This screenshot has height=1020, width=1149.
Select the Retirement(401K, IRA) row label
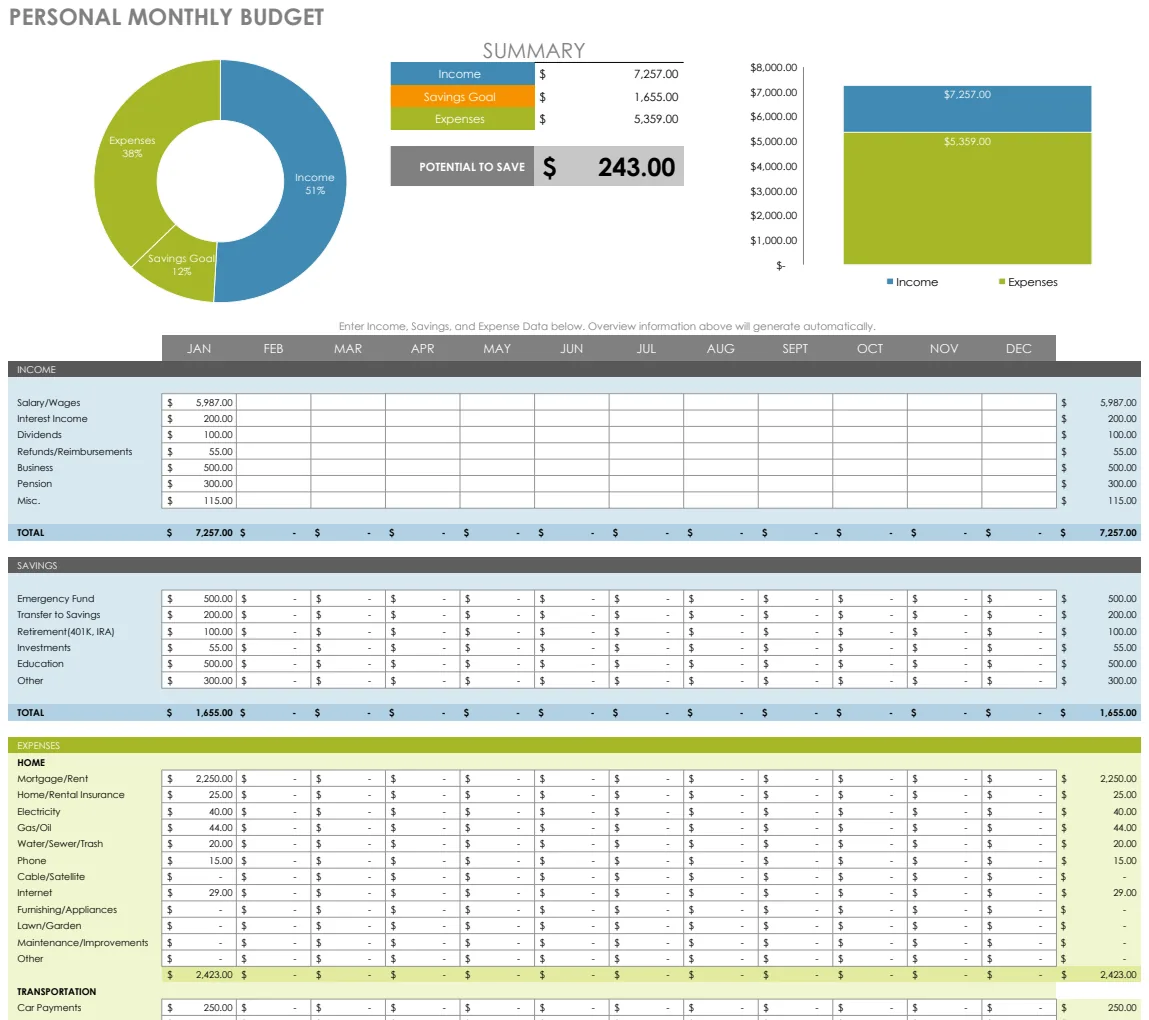point(65,632)
